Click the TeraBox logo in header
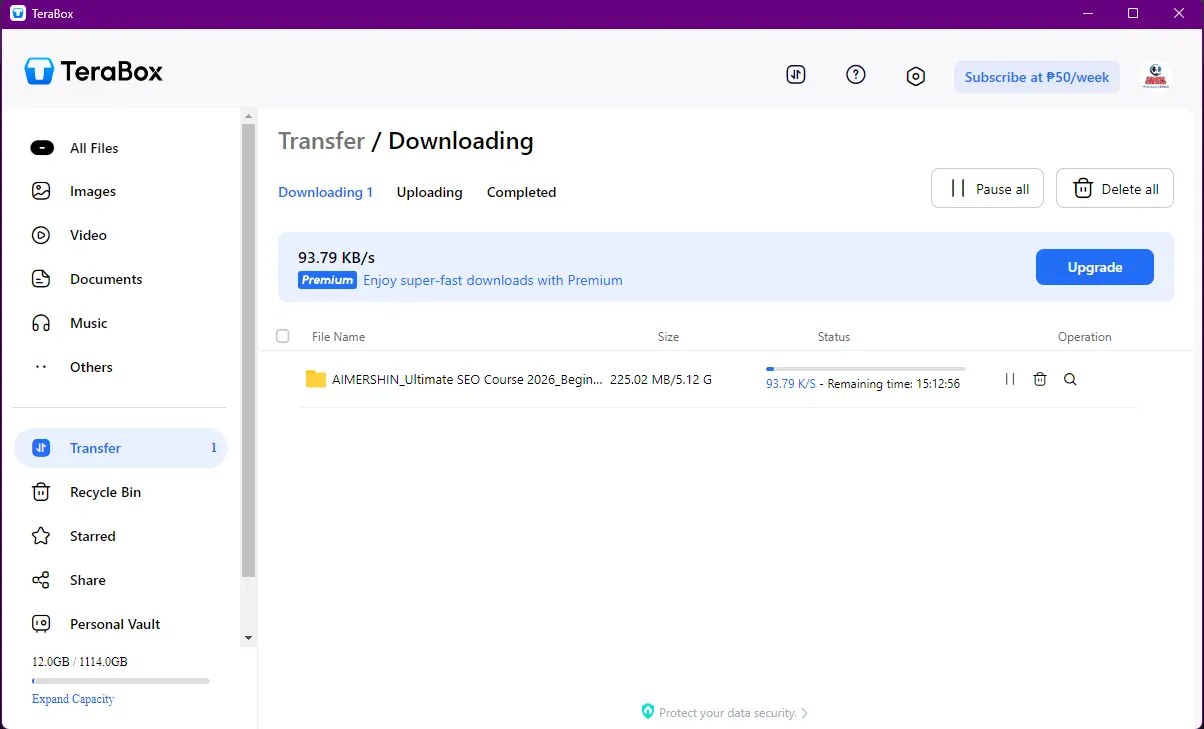The image size is (1204, 729). click(94, 71)
